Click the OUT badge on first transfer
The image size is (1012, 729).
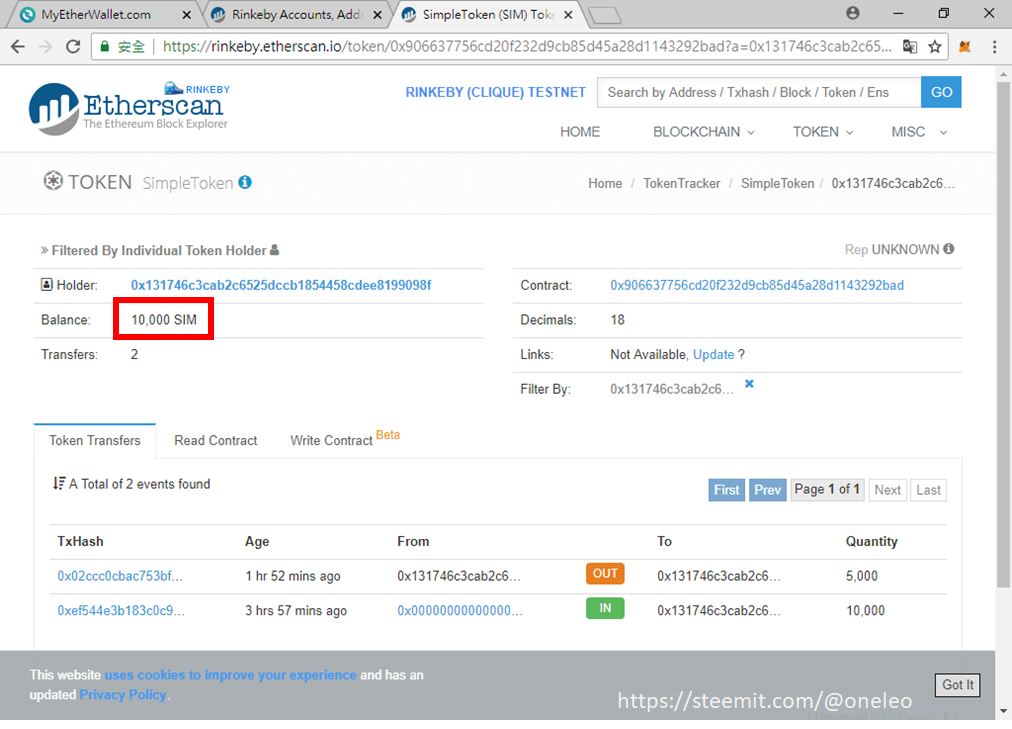pyautogui.click(x=605, y=574)
